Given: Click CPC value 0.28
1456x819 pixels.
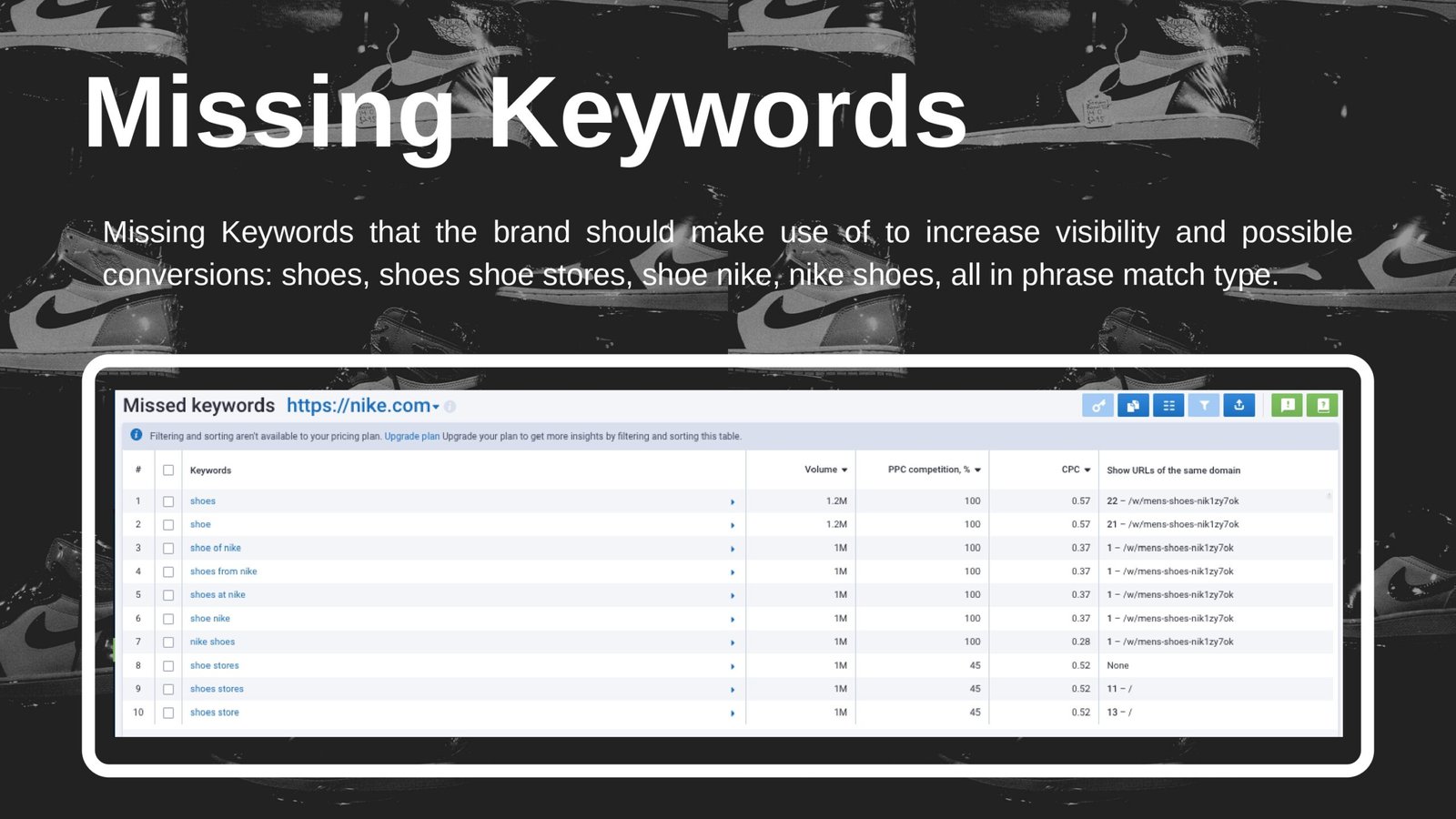Looking at the screenshot, I should click(1080, 642).
